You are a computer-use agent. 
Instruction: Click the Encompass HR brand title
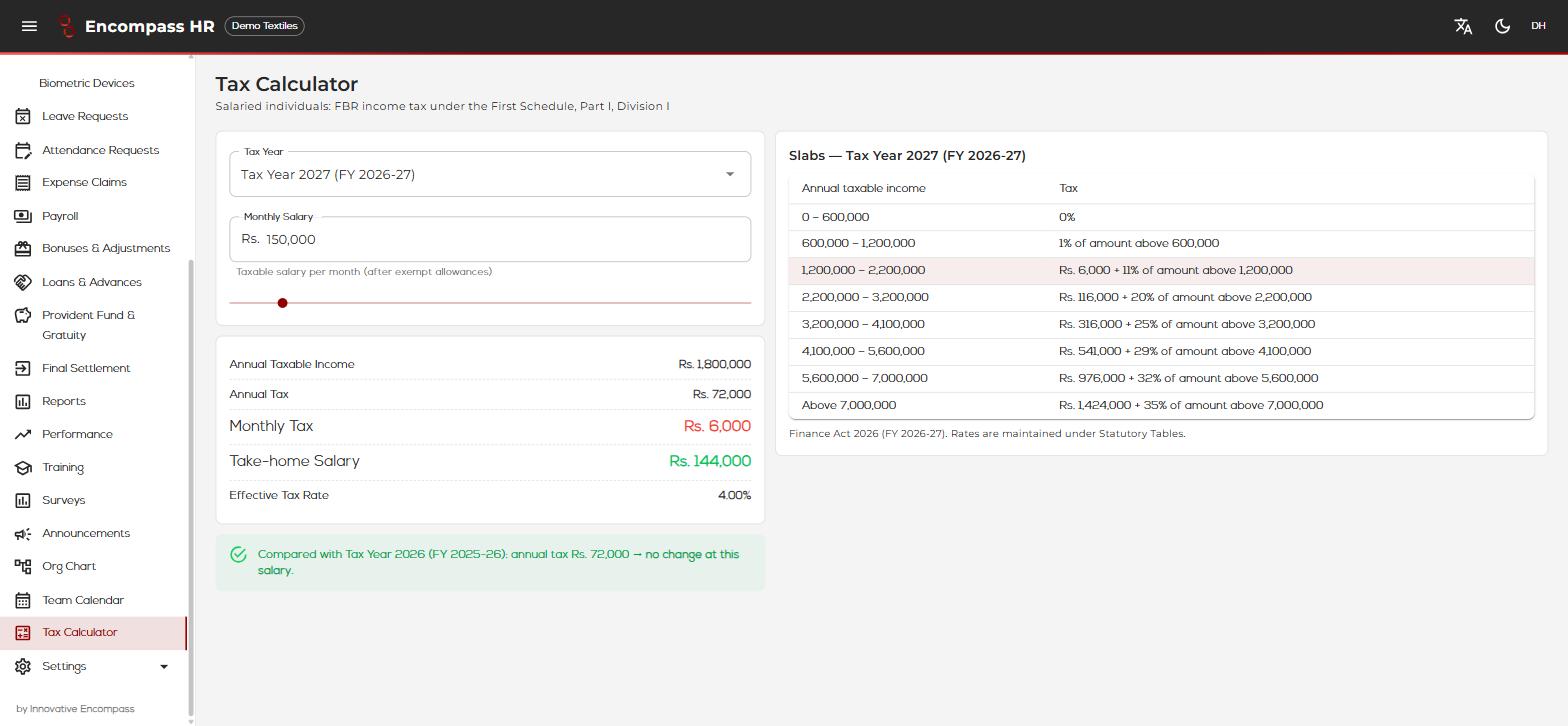150,27
